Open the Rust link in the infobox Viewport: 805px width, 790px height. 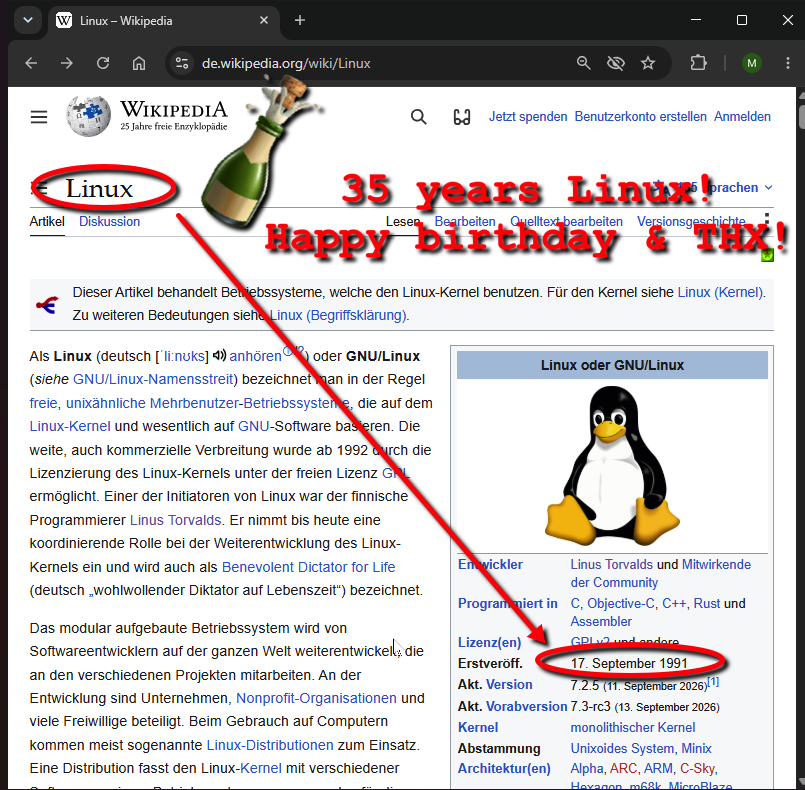(x=707, y=603)
